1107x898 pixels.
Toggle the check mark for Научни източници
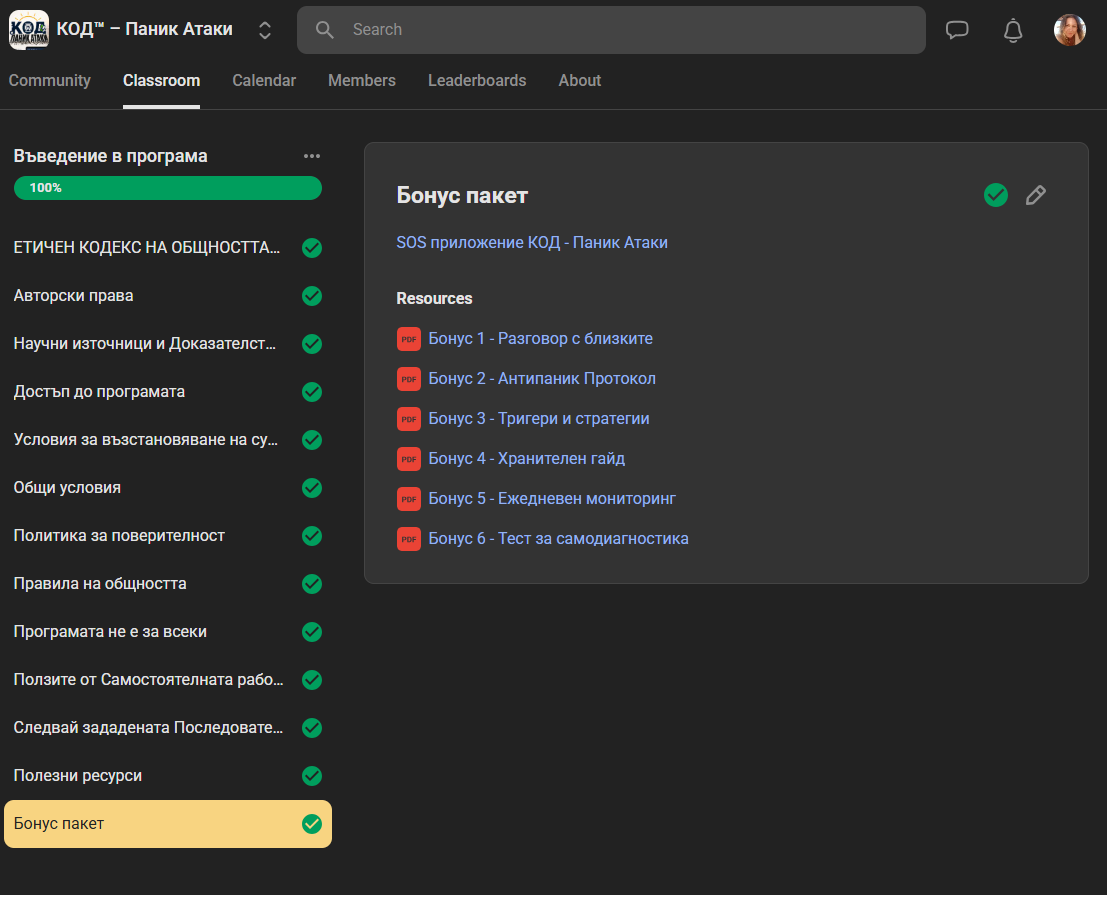312,344
